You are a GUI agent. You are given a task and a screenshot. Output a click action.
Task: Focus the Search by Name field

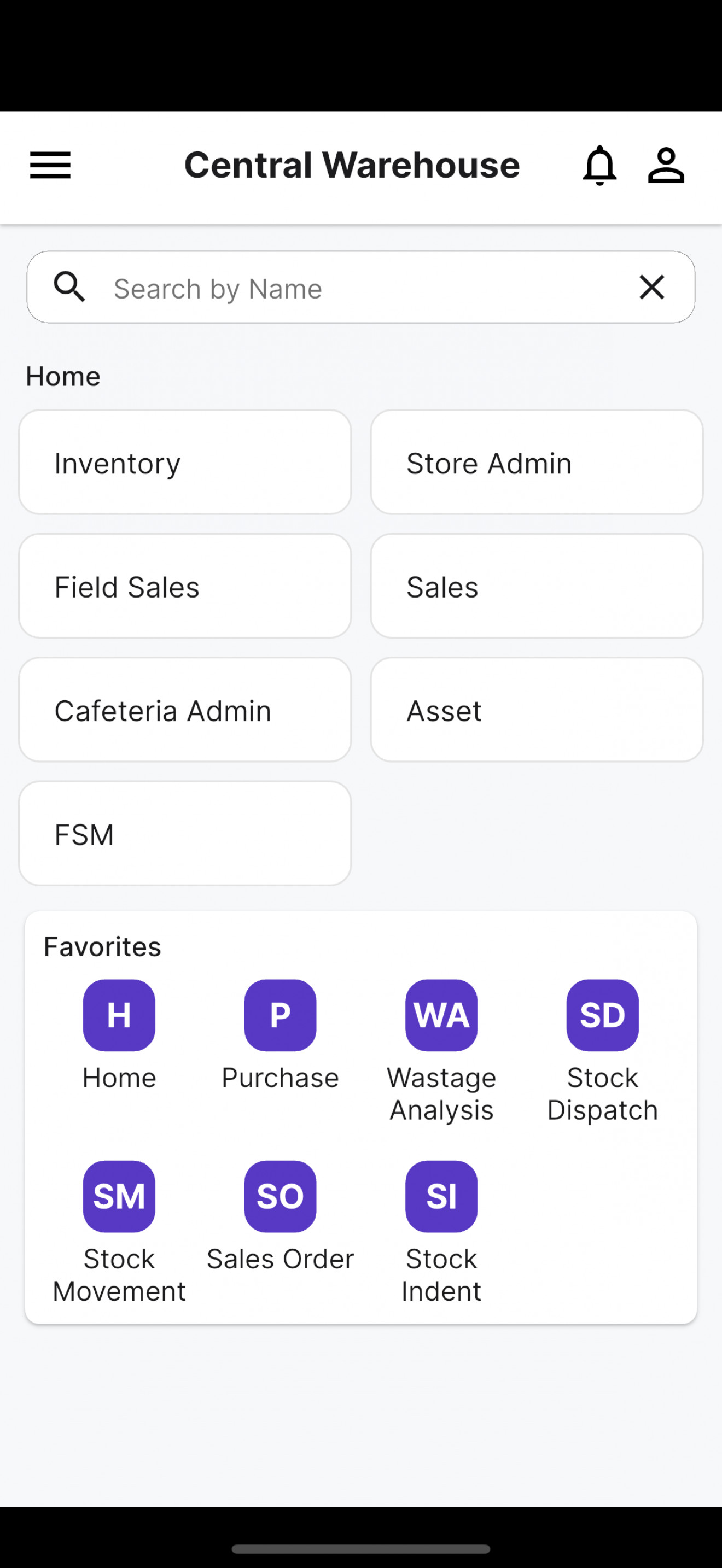[x=361, y=288]
